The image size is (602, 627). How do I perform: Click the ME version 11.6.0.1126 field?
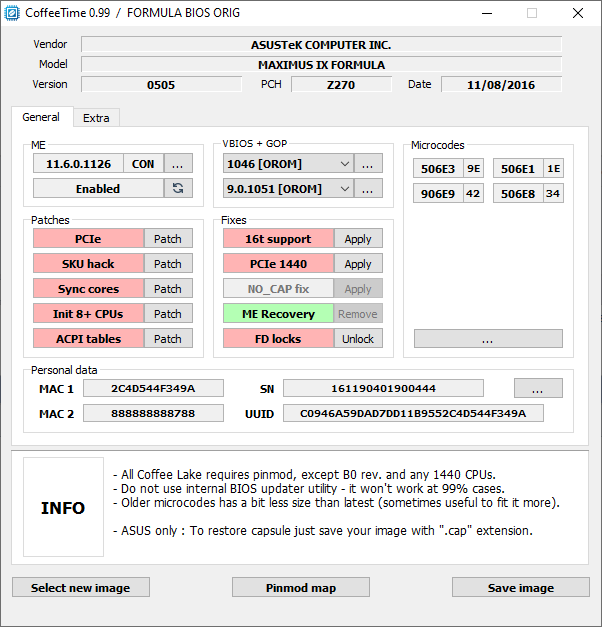tap(78, 164)
